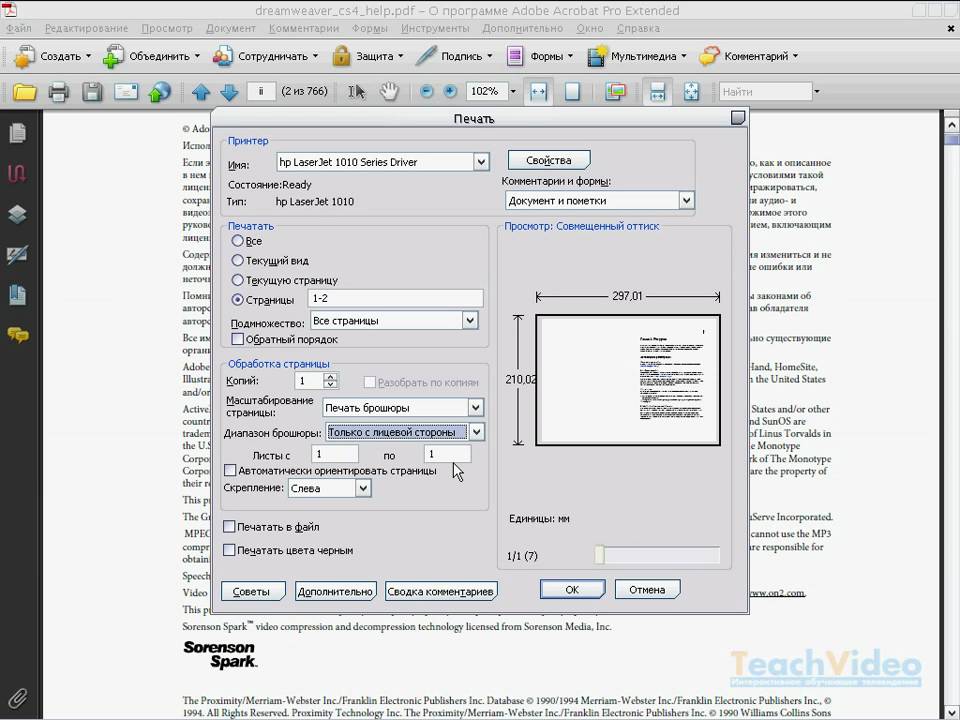
Task: Confirm printing with OK button
Action: [572, 590]
